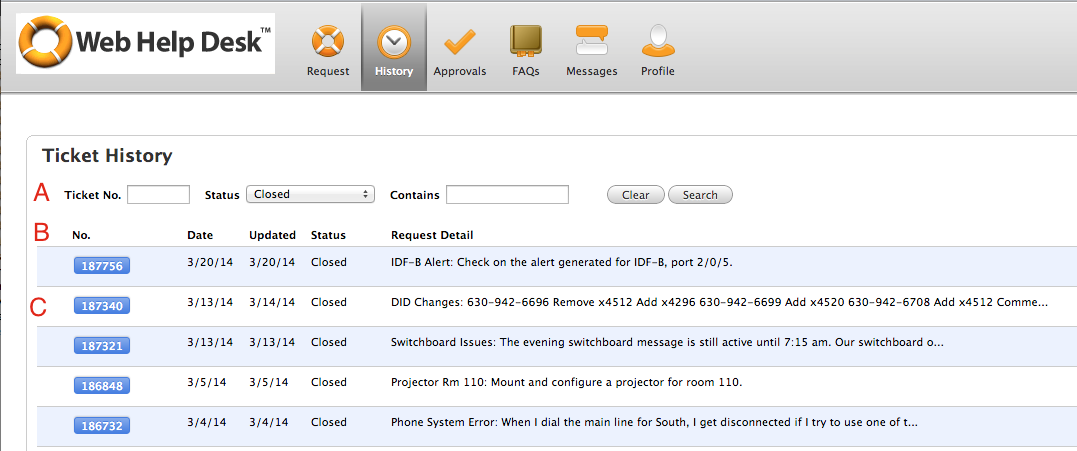Image resolution: width=1077 pixels, height=451 pixels.
Task: Sort by the Updated column header
Action: tap(272, 235)
